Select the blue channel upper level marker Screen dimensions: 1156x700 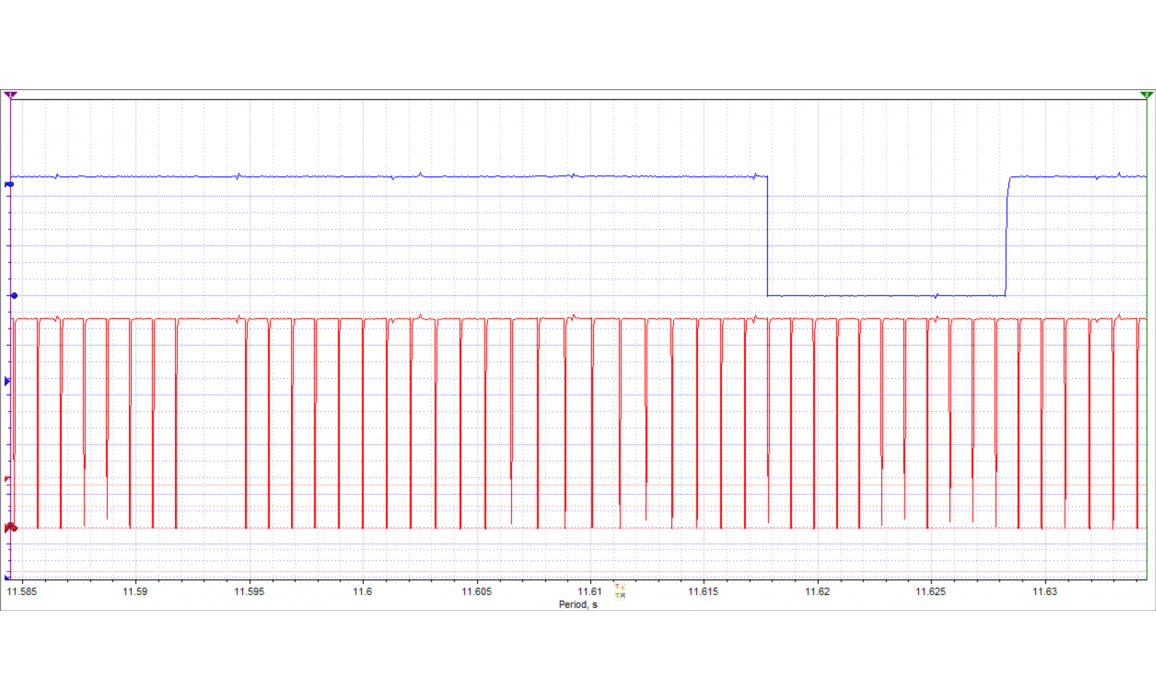tap(10, 184)
